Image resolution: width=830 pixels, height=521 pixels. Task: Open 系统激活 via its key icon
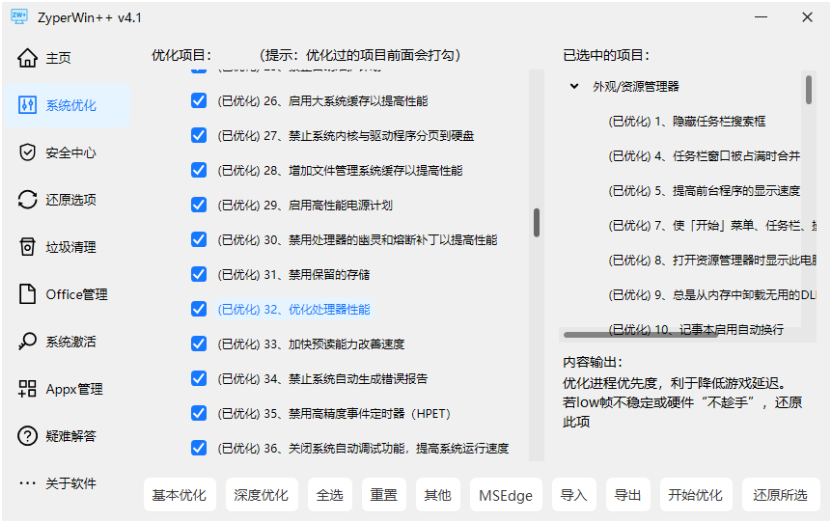[28, 341]
